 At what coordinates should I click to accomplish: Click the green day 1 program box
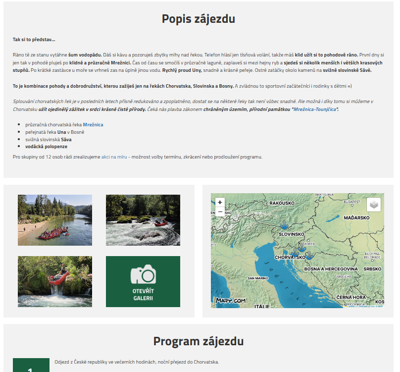point(31,365)
